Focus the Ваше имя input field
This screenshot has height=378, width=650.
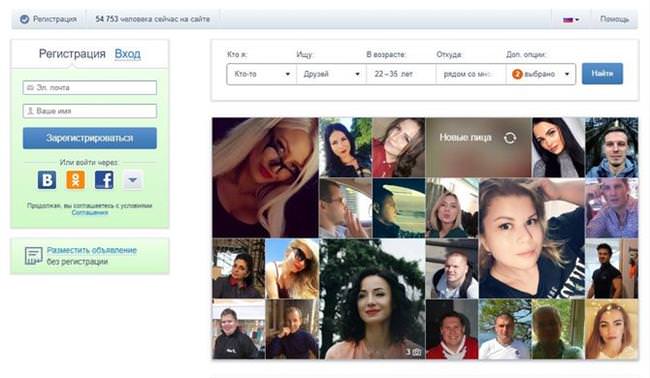(90, 111)
